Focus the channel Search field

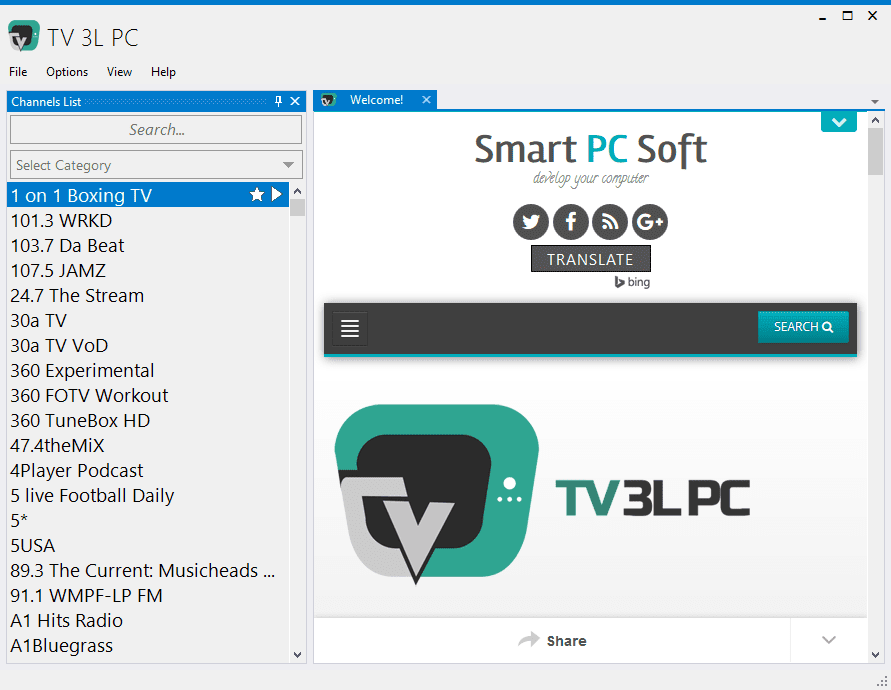click(x=156, y=130)
